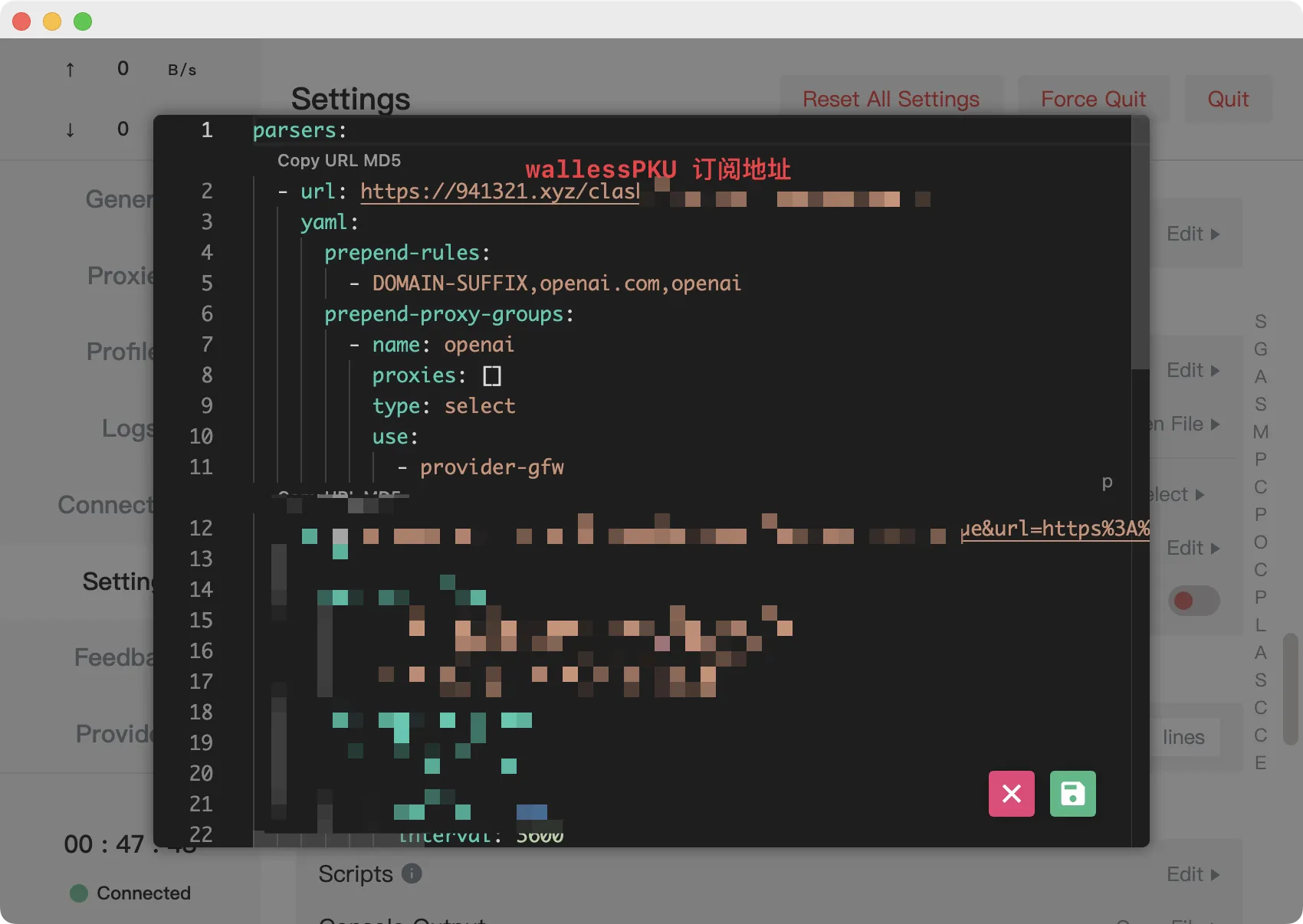Screen dimensions: 1303x924
Task: Click the Scripts info icon
Action: click(412, 873)
